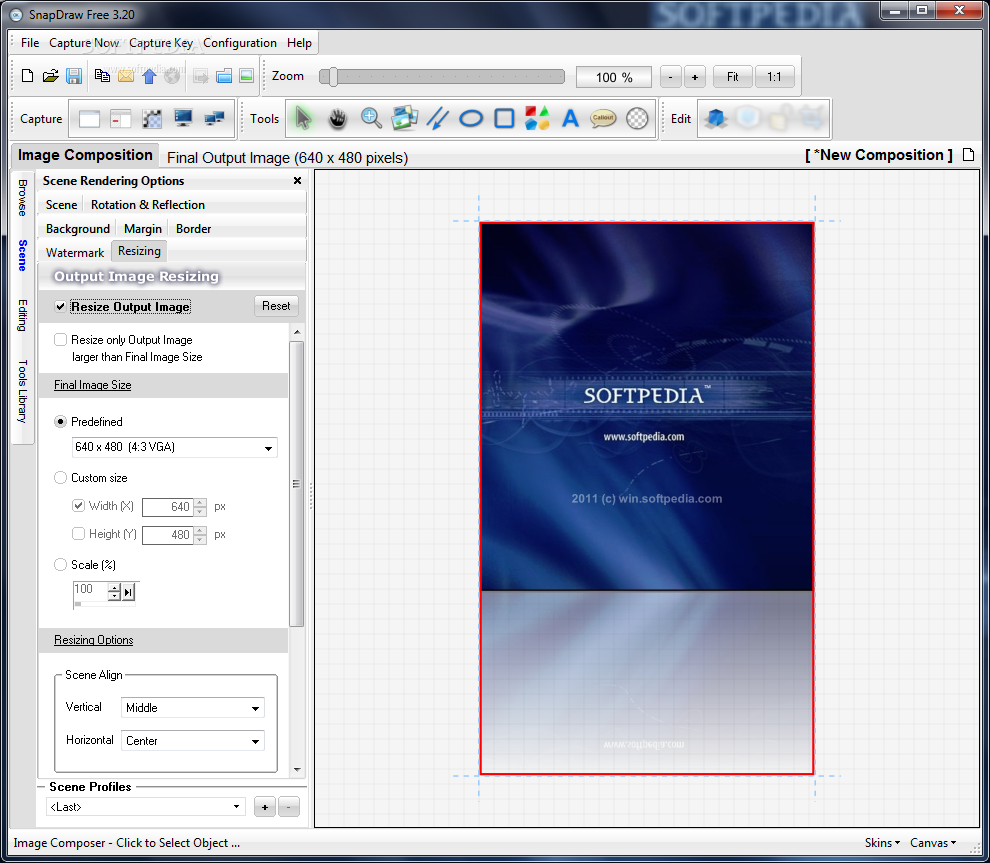Select the checkered transparency circle tool
990x863 pixels.
tap(637, 118)
